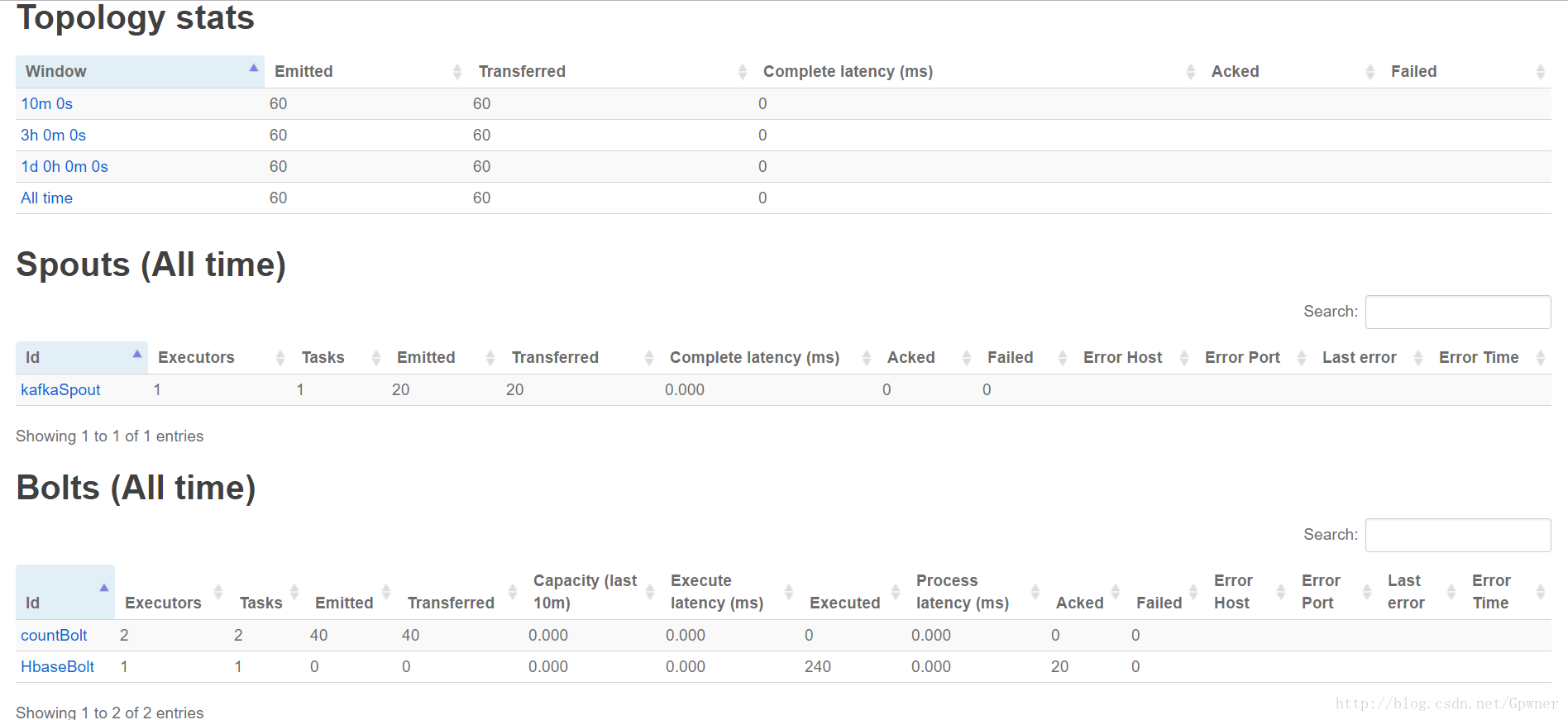Sort Topology stats by Window column arrow

(254, 68)
